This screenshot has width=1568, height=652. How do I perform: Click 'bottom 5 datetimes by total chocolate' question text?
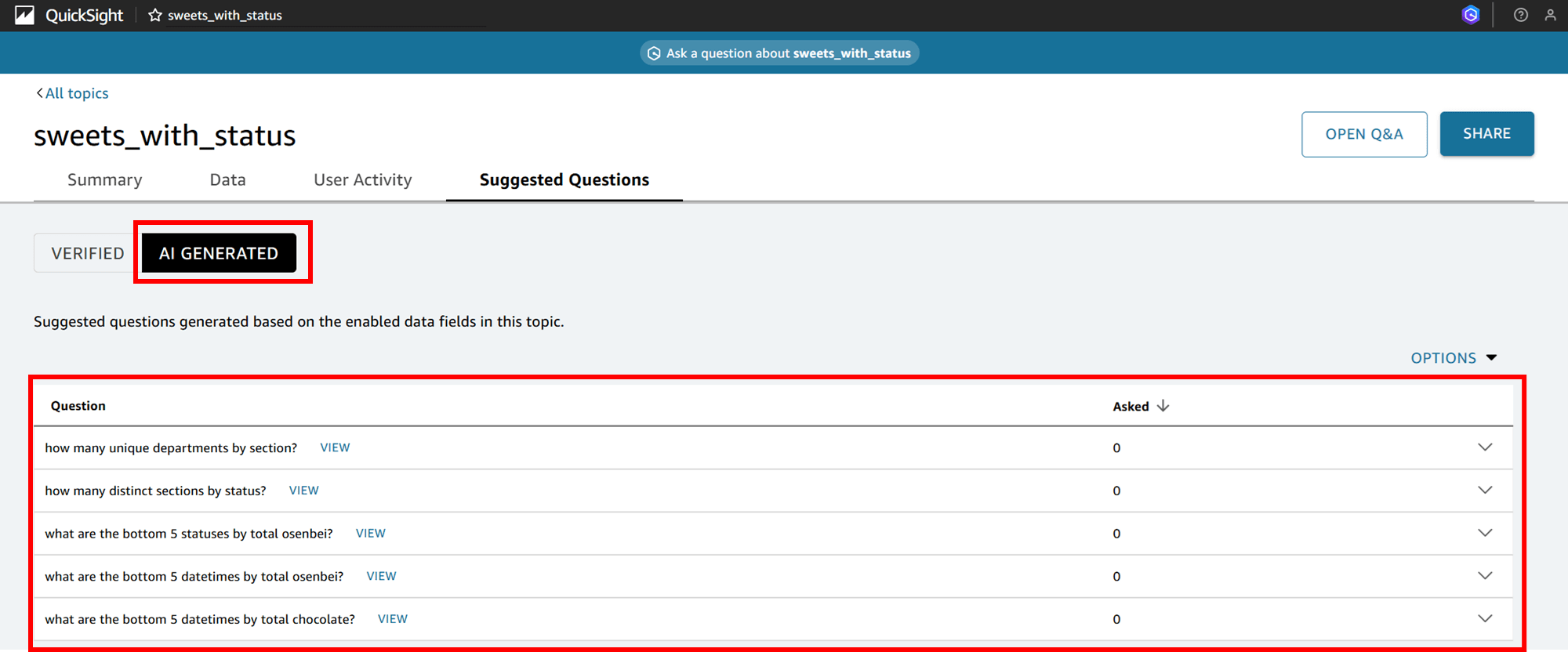200,619
